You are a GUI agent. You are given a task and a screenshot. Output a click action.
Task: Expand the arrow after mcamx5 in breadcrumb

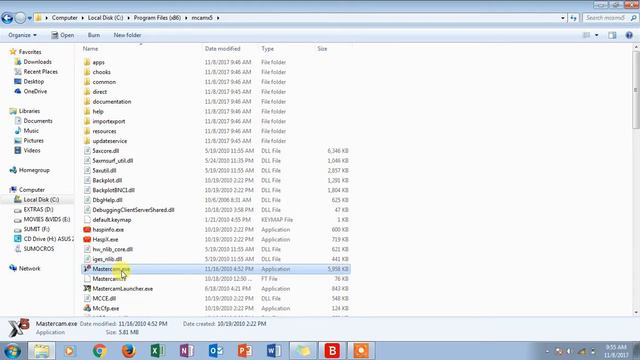pos(218,18)
